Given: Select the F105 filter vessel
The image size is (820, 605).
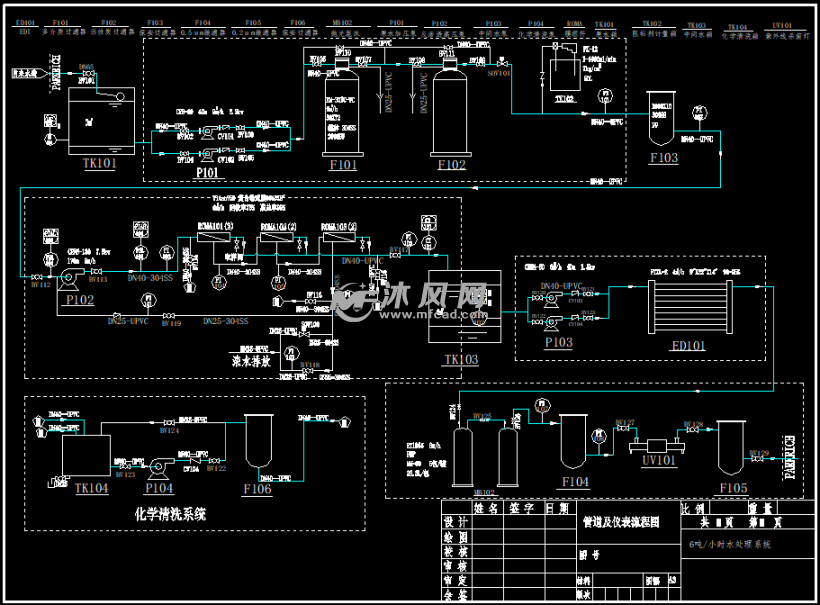Looking at the screenshot, I should 731,448.
